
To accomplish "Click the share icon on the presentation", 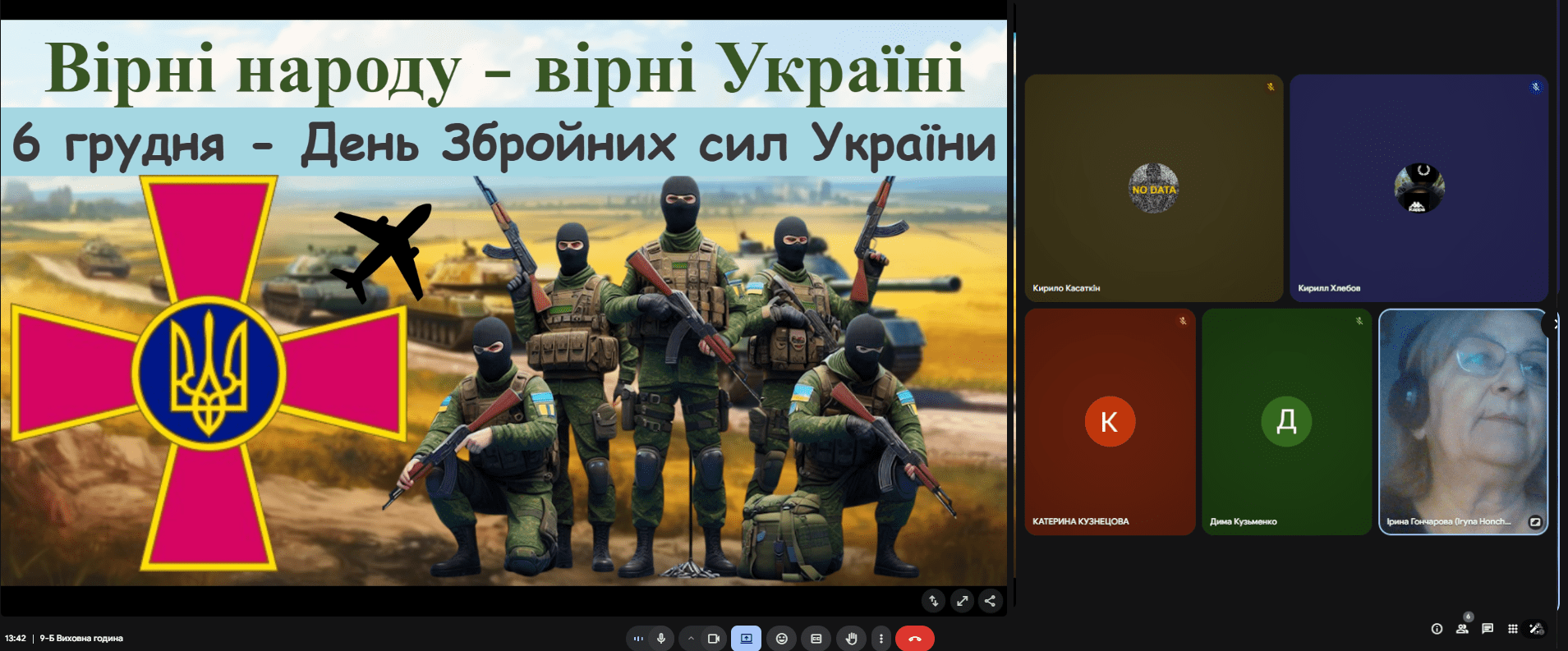I will pos(990,601).
